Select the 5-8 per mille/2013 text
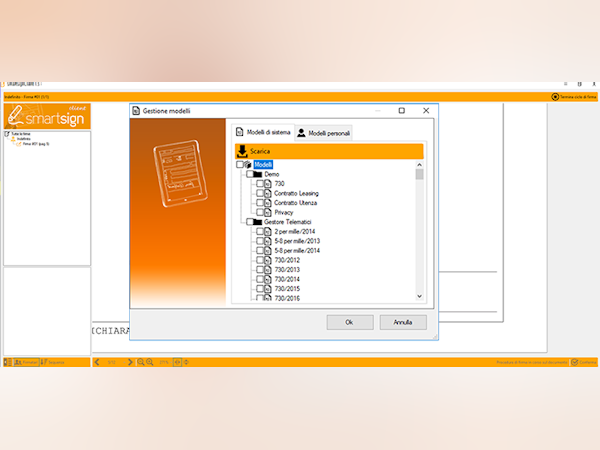Image resolution: width=600 pixels, height=450 pixels. (x=297, y=241)
